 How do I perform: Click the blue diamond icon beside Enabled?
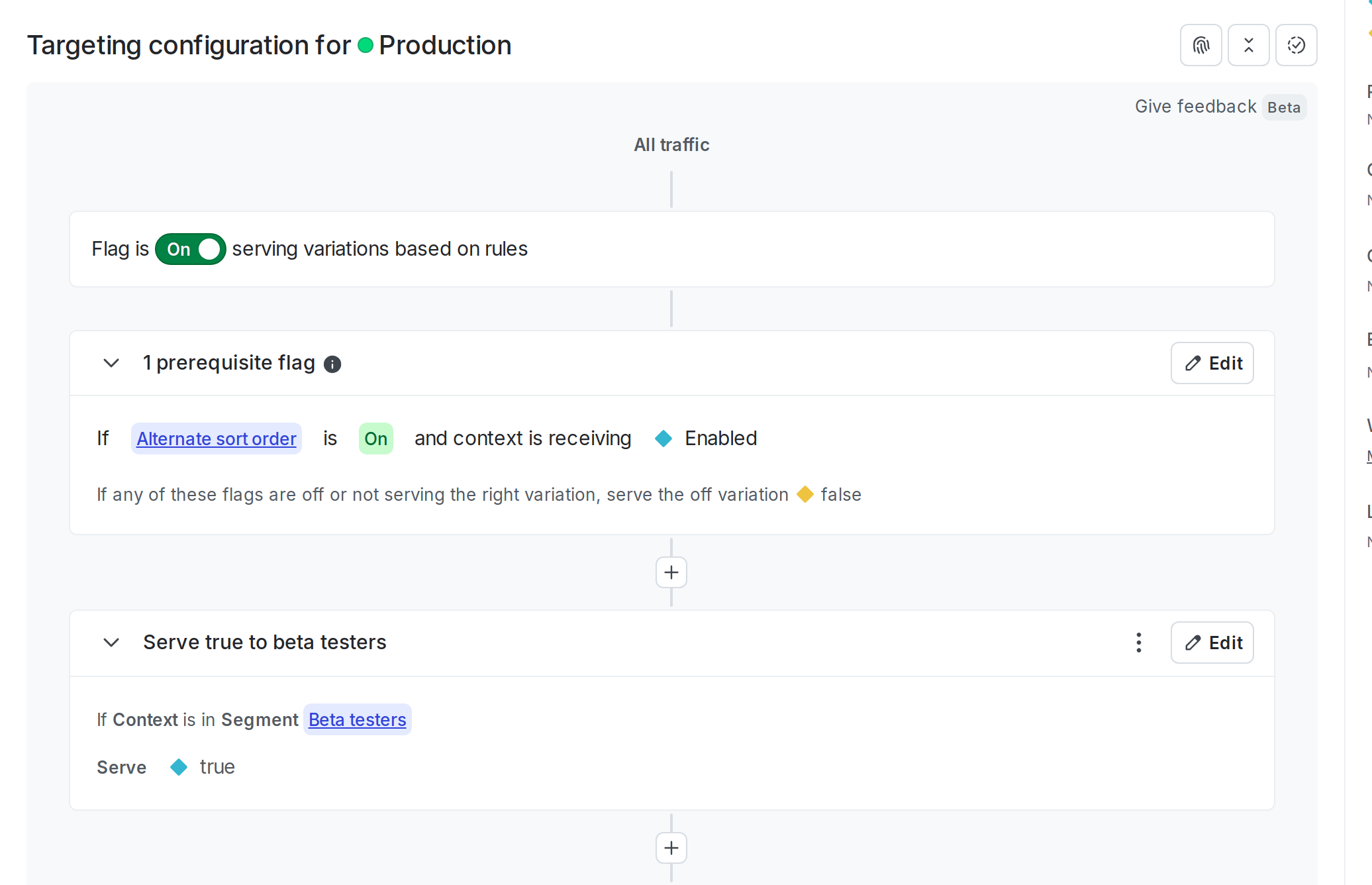click(x=663, y=439)
